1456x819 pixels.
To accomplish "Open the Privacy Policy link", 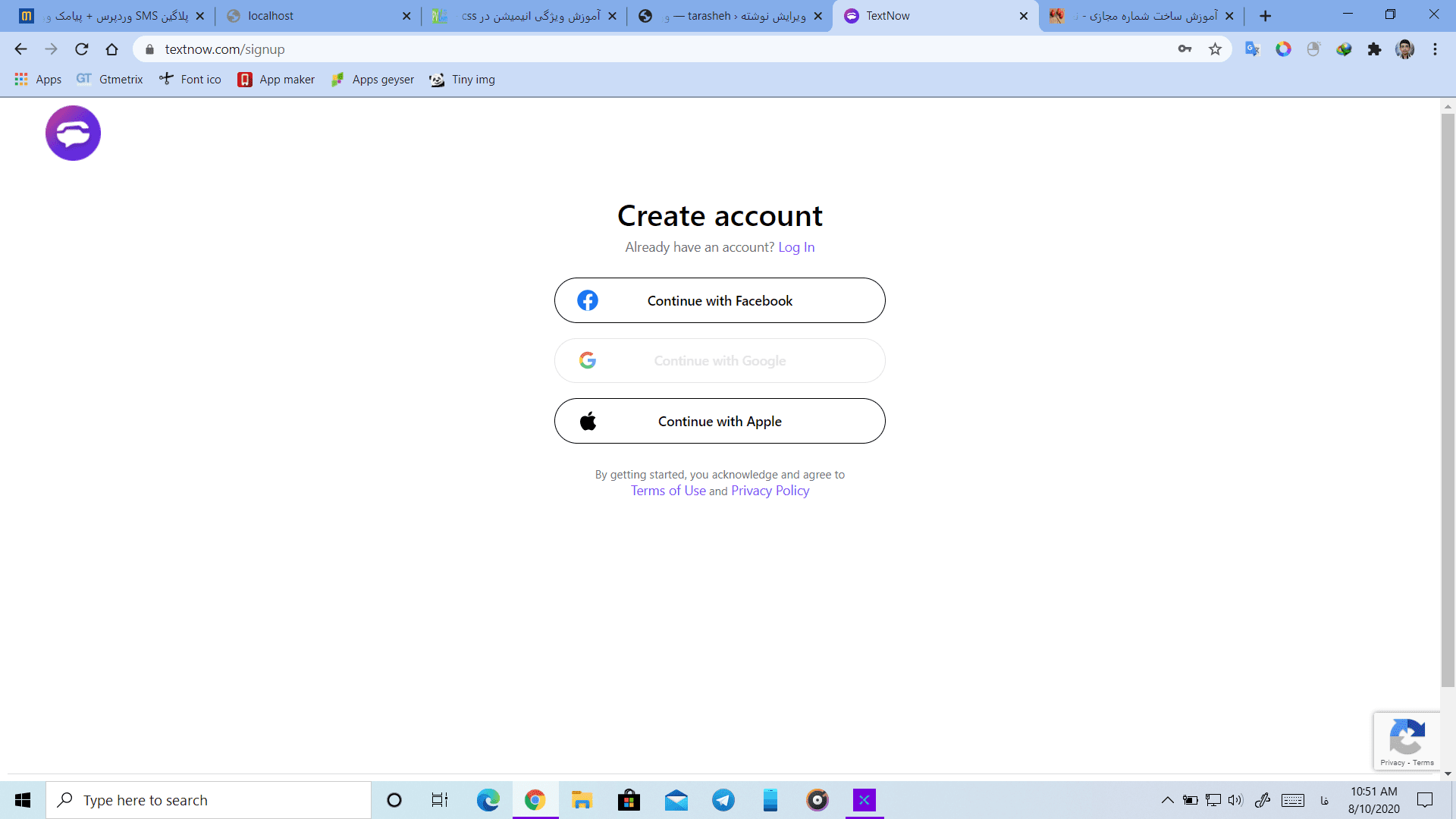I will 770,491.
